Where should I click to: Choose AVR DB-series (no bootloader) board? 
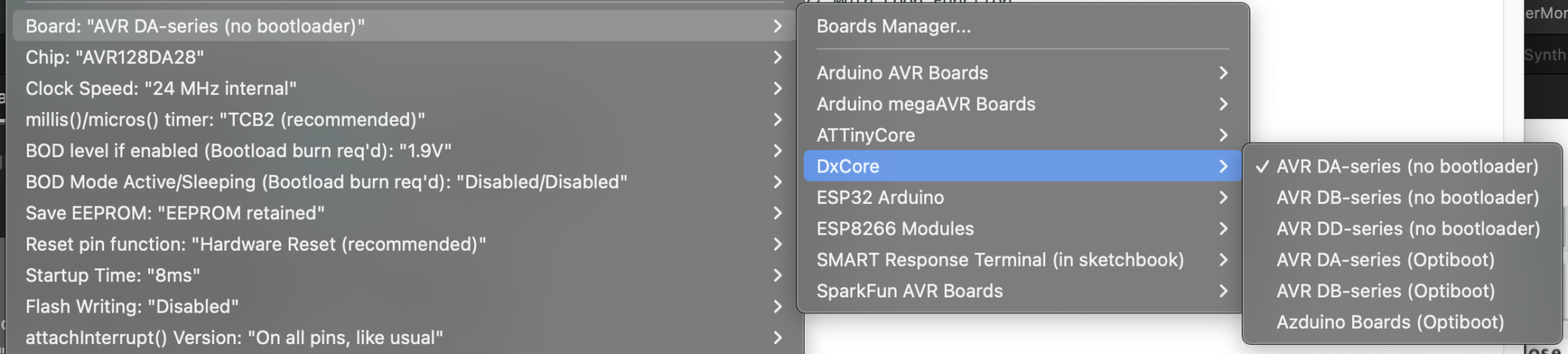pos(1406,198)
